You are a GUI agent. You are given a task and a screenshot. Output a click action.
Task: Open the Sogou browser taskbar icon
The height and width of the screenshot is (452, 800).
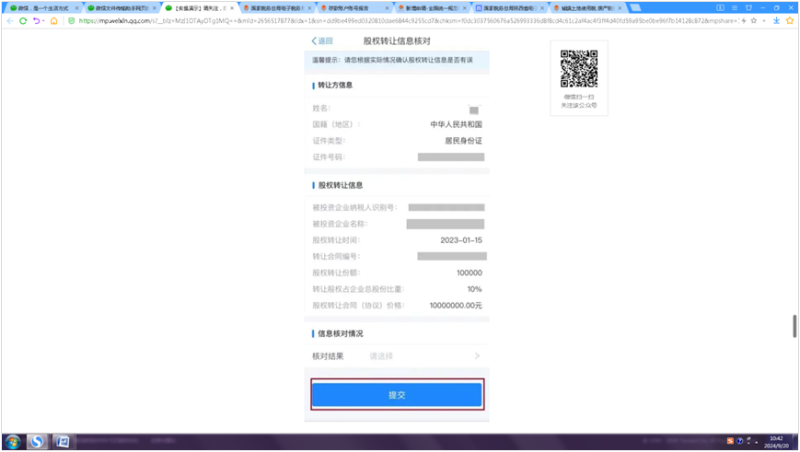[x=38, y=441]
